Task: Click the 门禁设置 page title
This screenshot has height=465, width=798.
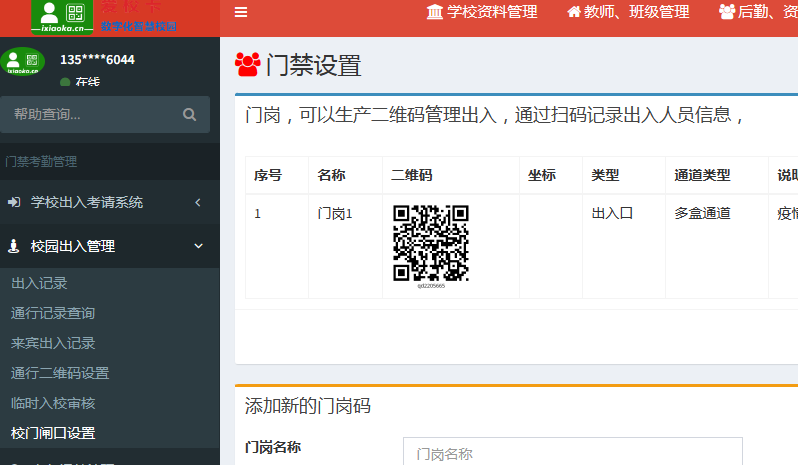Action: pyautogui.click(x=314, y=66)
